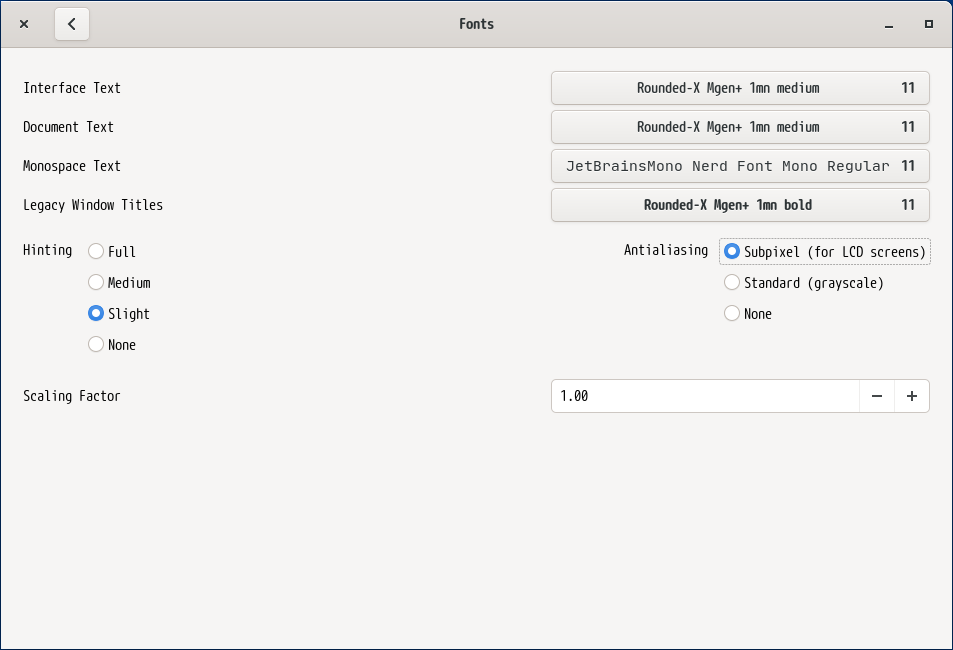Open the Interface Text font chooser
Image resolution: width=953 pixels, height=650 pixels.
[x=739, y=88]
